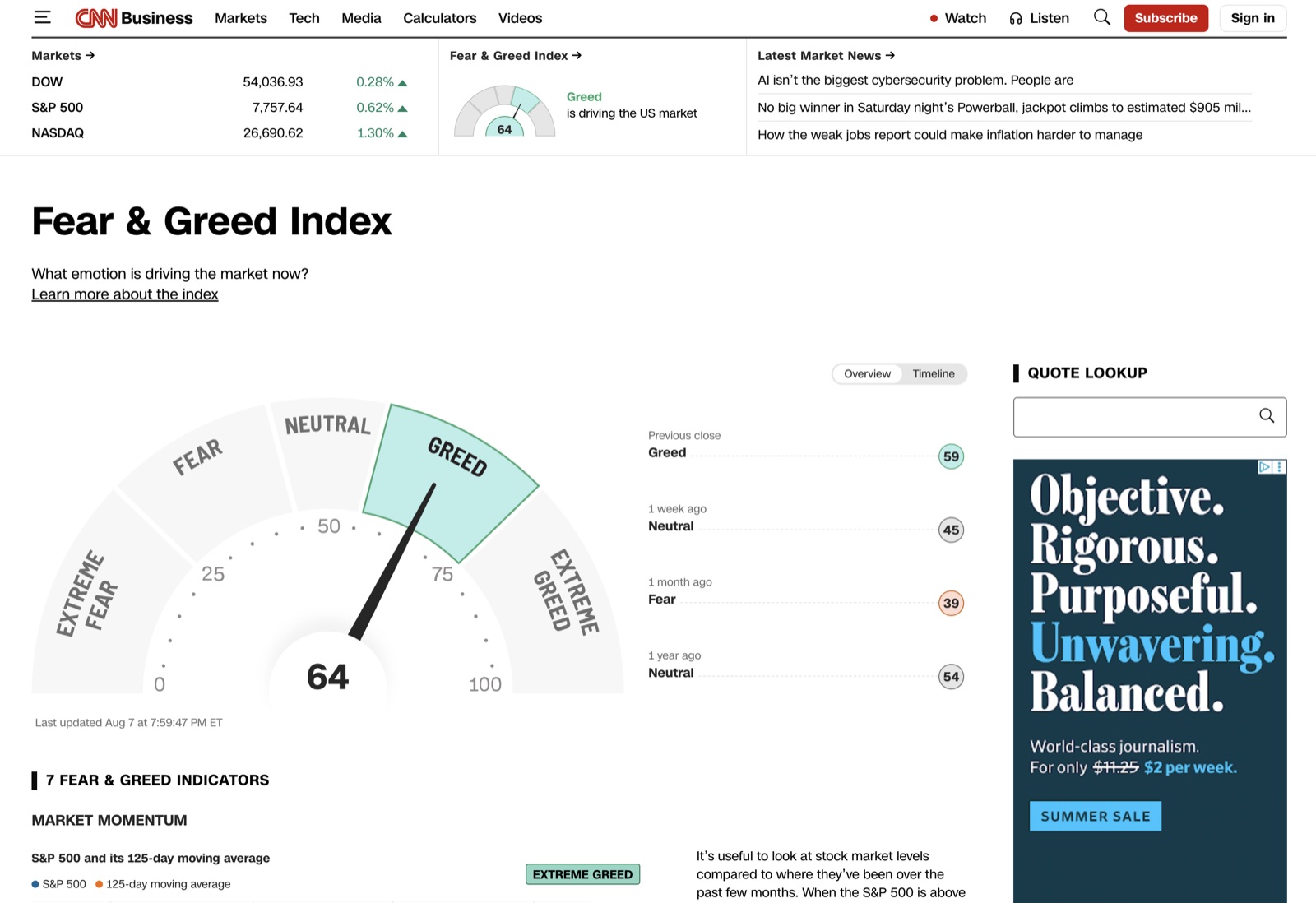Open the search magnifier in the header
1316x903 pixels.
1102,17
